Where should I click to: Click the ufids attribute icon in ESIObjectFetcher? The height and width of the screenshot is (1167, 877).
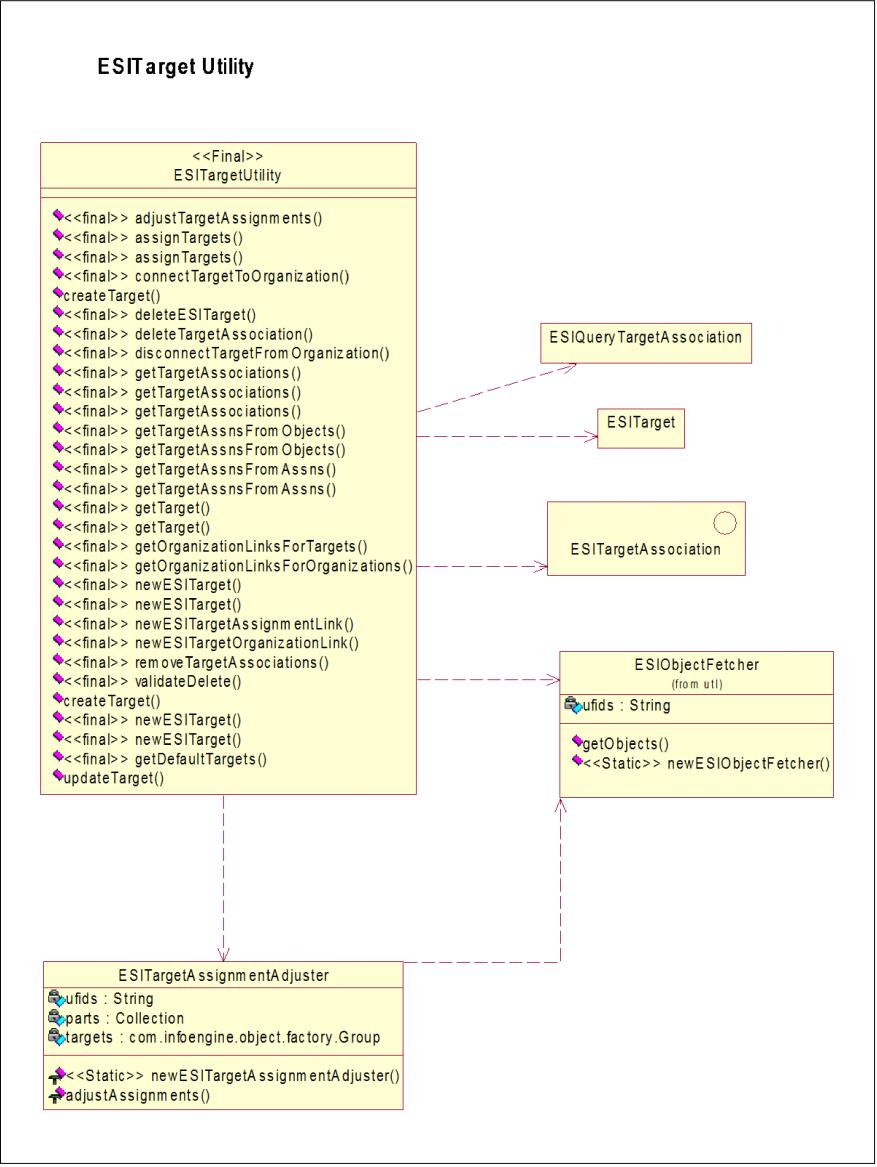point(573,706)
